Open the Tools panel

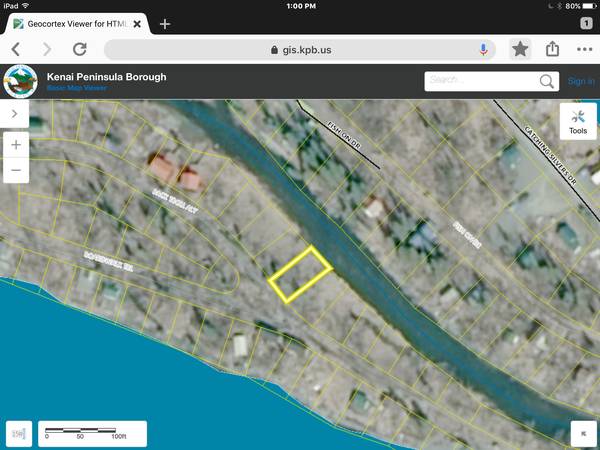coord(578,122)
